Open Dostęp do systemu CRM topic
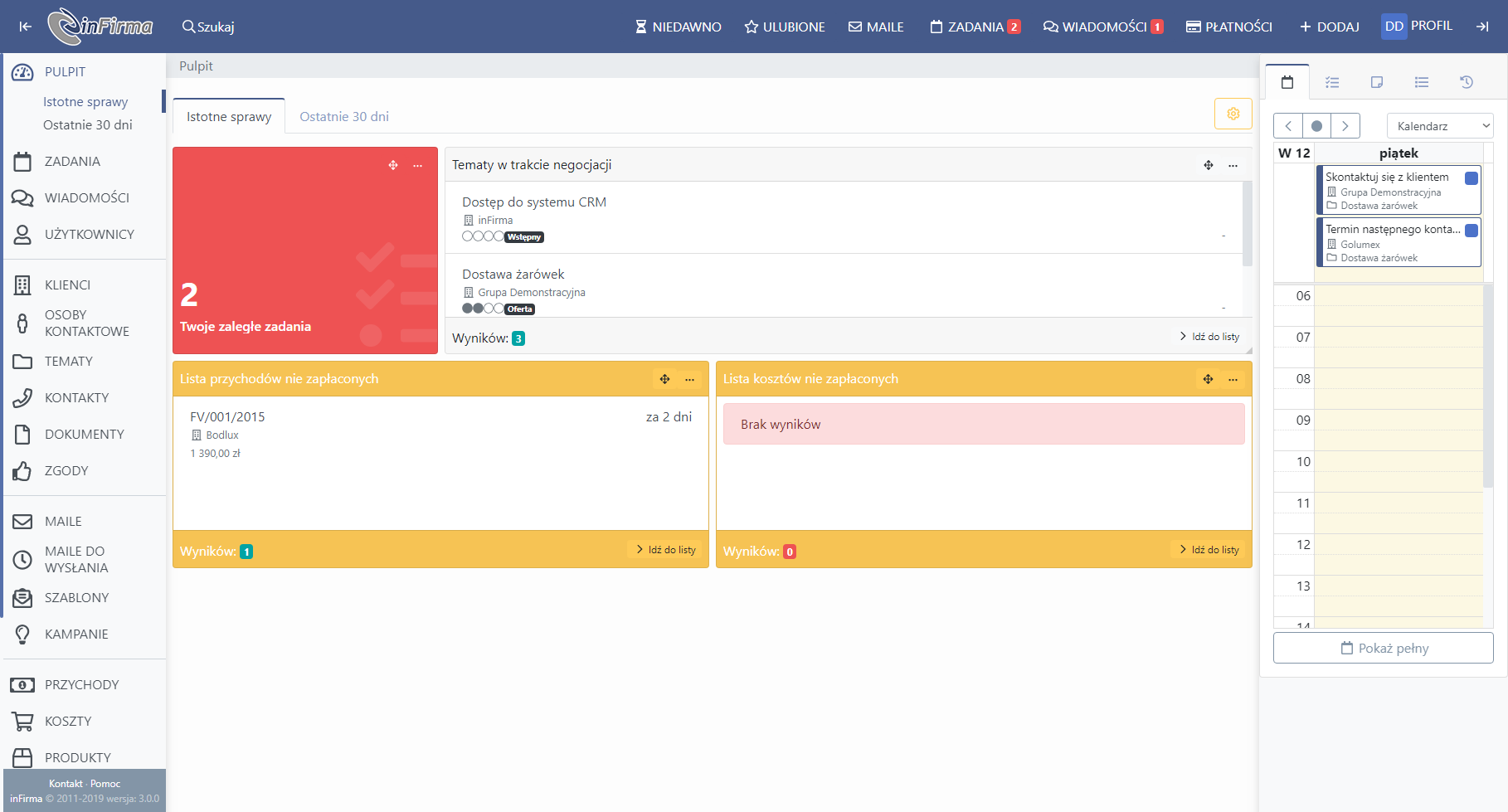Screen dimensions: 1508x812 click(x=534, y=202)
